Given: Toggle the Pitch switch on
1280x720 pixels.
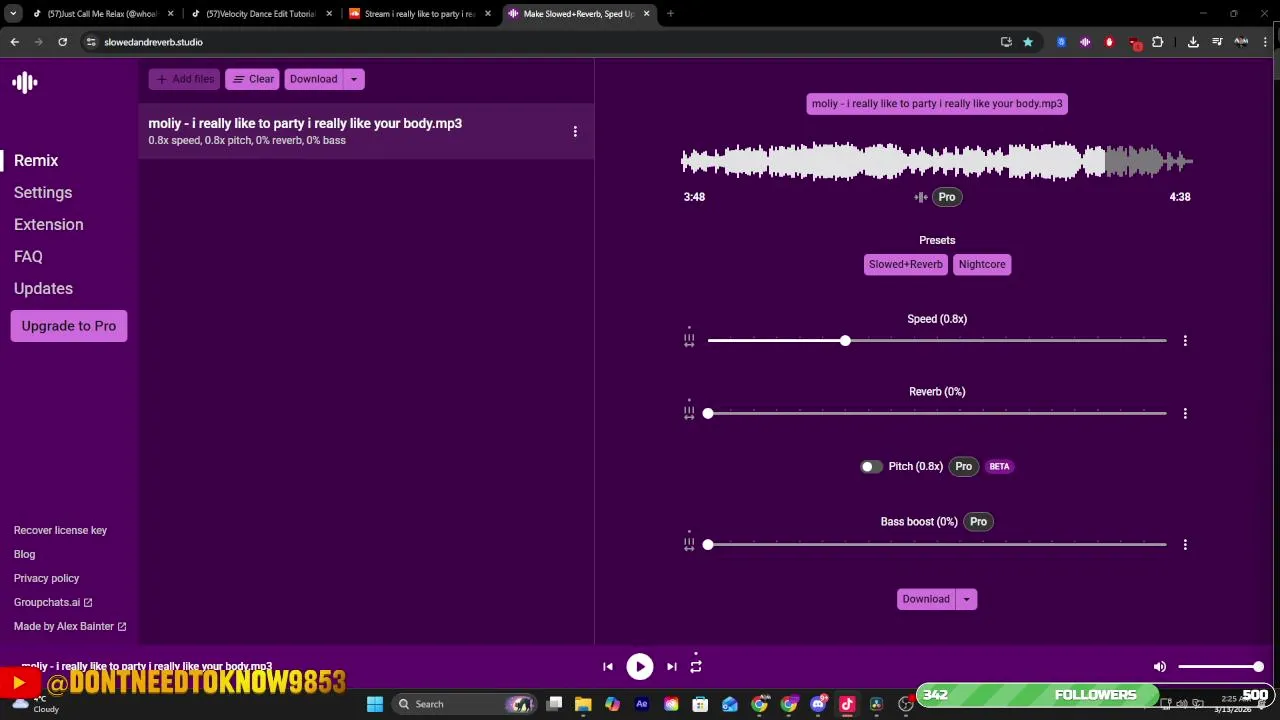Looking at the screenshot, I should click(x=871, y=467).
